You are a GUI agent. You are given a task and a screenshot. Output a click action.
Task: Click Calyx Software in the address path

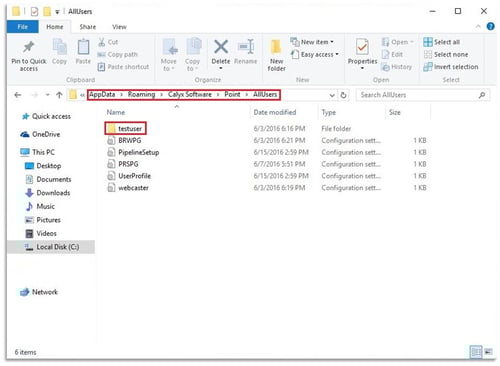[x=190, y=95]
